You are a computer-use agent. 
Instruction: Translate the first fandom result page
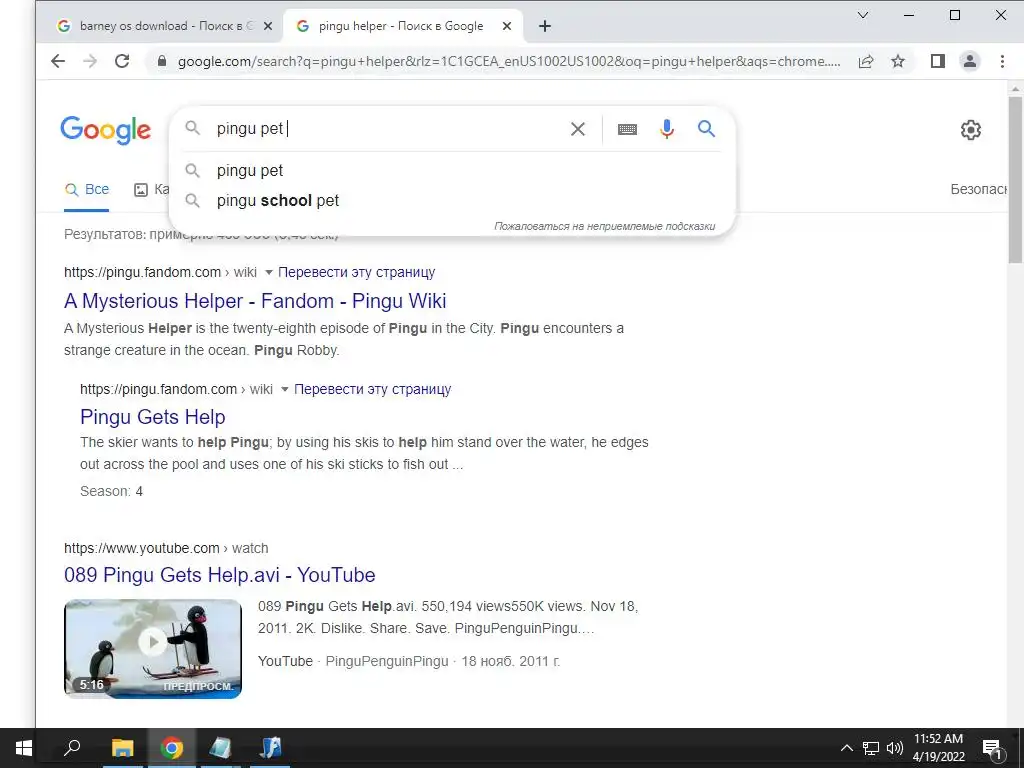pos(357,272)
